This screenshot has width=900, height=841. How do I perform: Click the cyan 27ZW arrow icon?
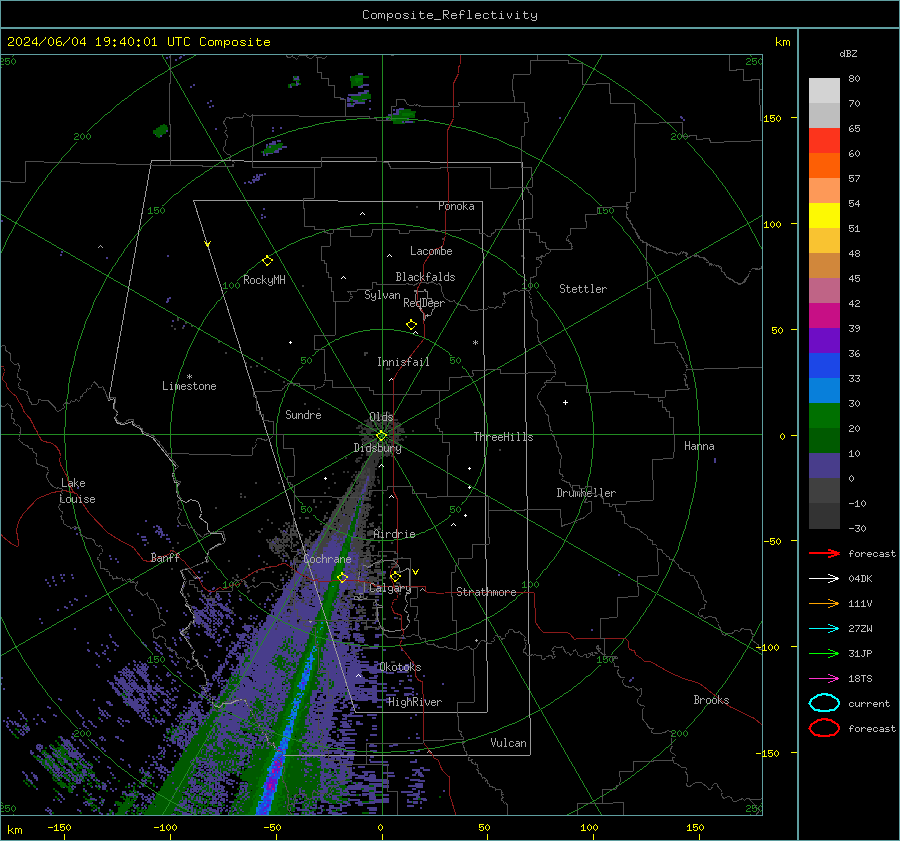point(824,629)
